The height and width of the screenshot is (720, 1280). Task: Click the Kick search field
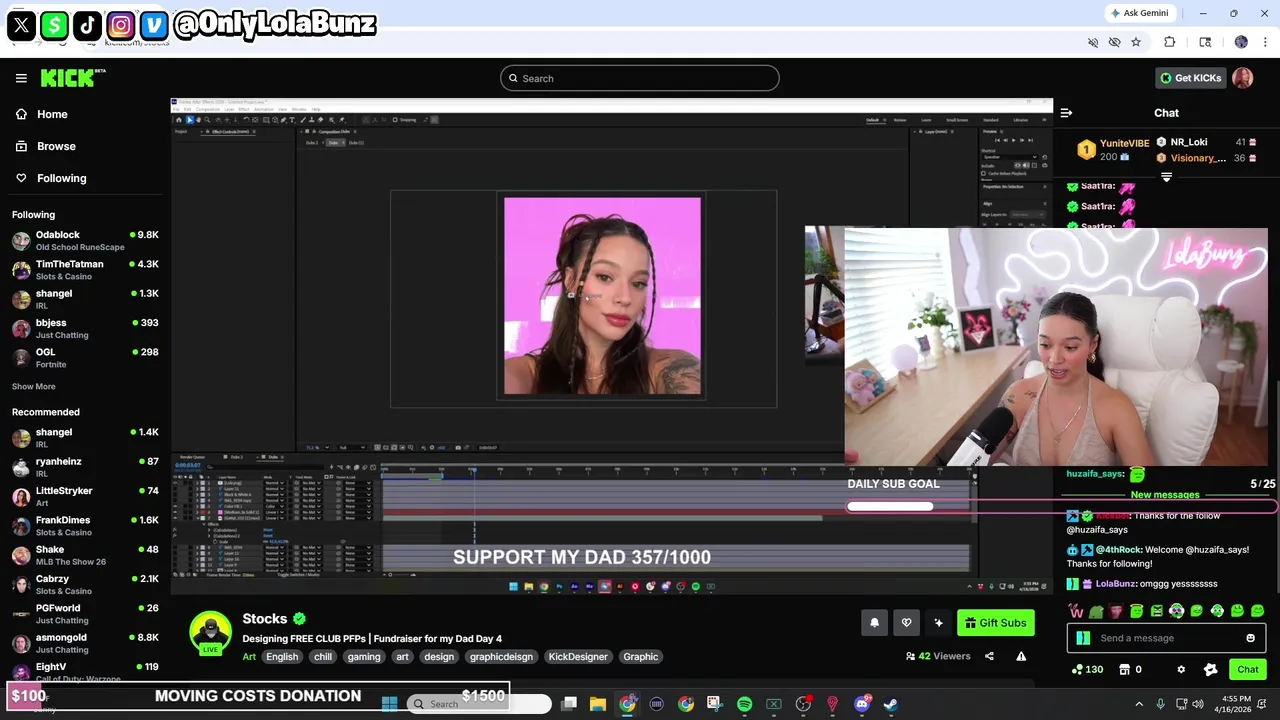(640, 78)
